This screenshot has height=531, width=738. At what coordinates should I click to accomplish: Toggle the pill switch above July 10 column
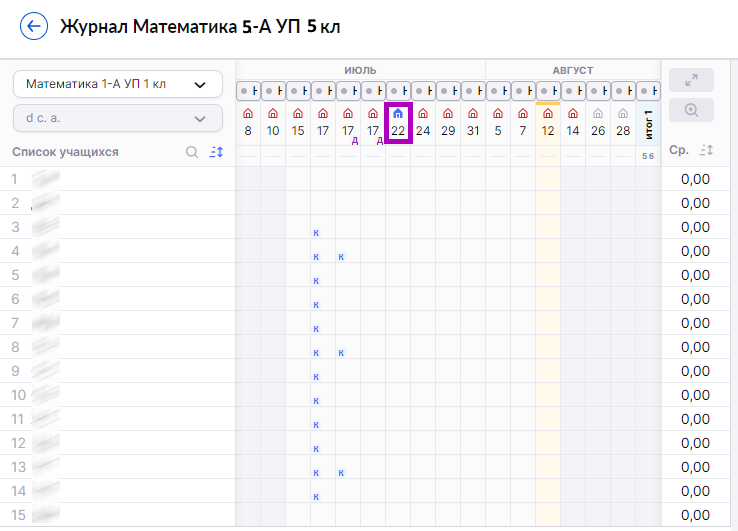273,91
